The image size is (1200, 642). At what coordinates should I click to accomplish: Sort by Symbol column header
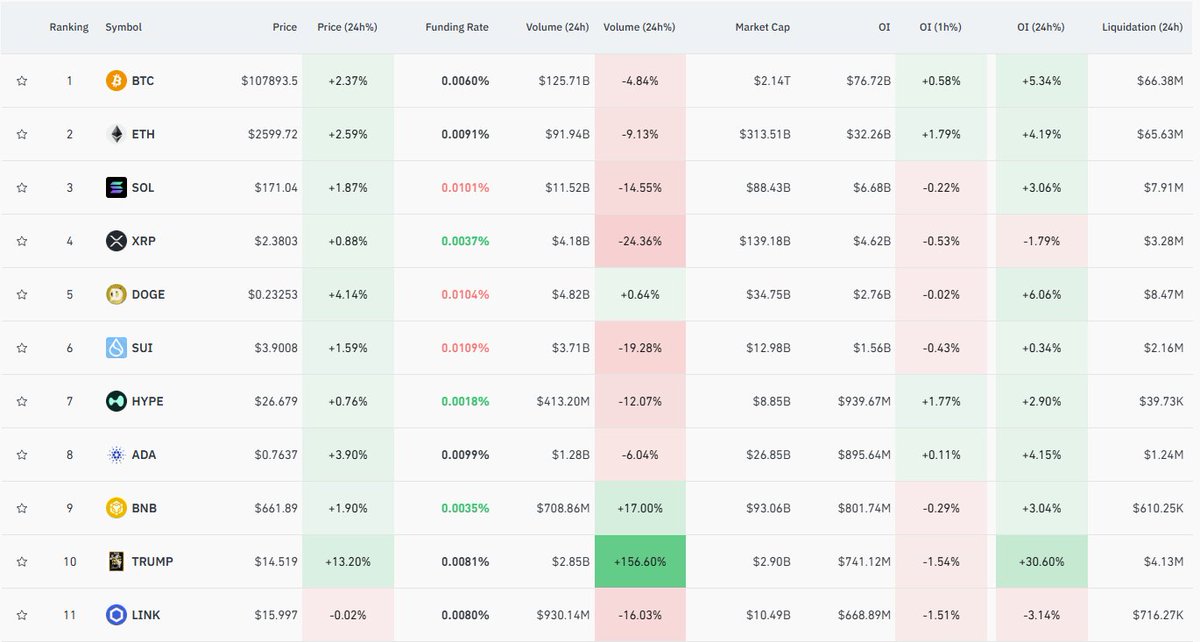pyautogui.click(x=123, y=27)
